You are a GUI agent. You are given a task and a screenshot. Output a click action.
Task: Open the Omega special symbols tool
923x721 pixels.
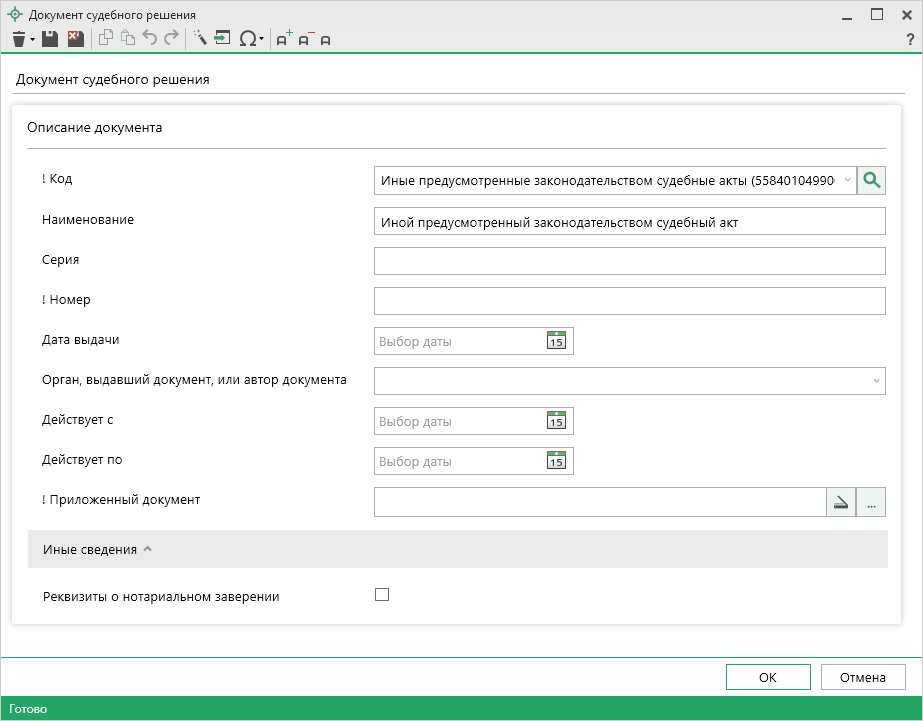coord(248,39)
